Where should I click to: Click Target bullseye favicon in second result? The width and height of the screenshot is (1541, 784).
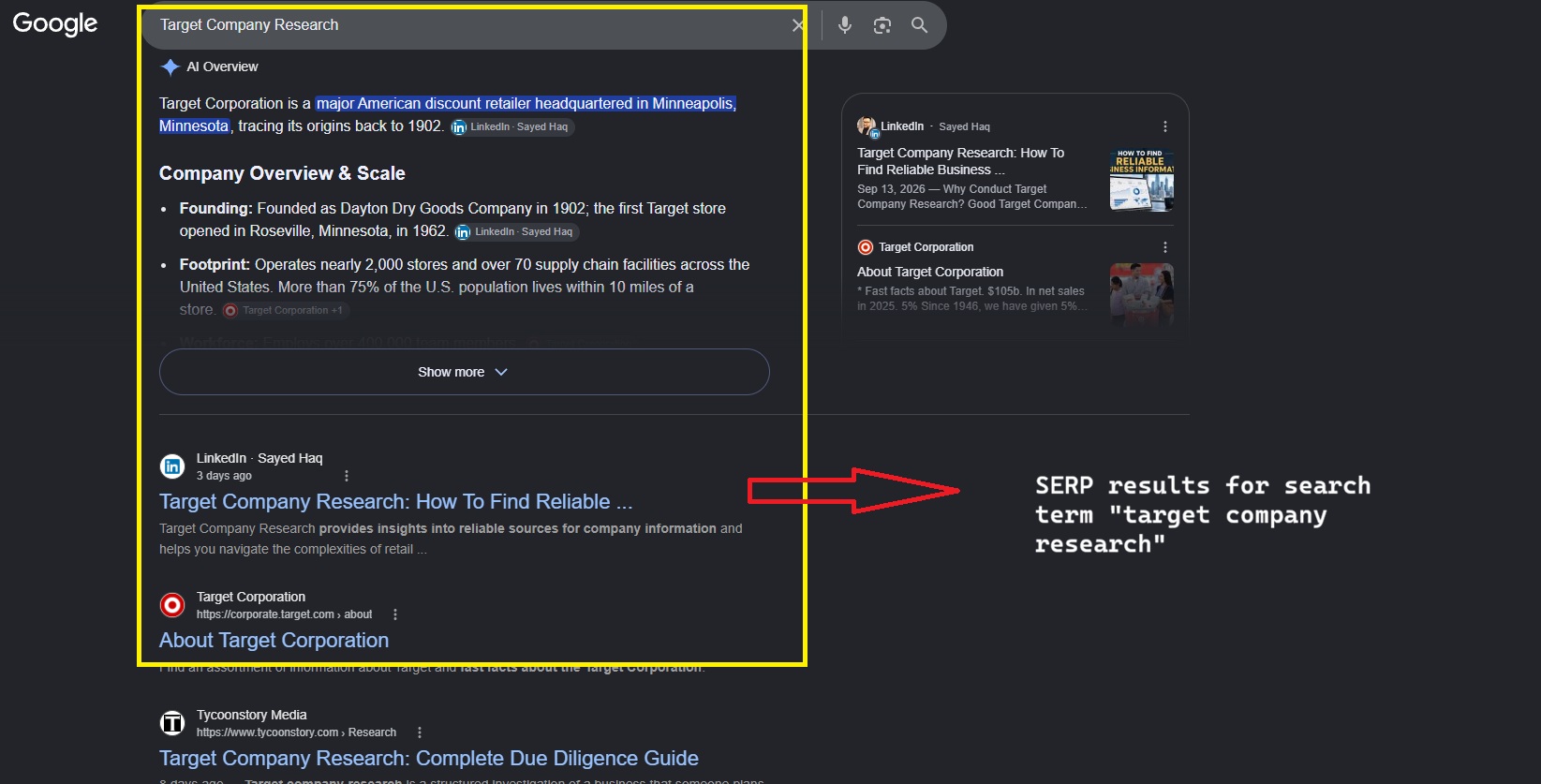172,605
